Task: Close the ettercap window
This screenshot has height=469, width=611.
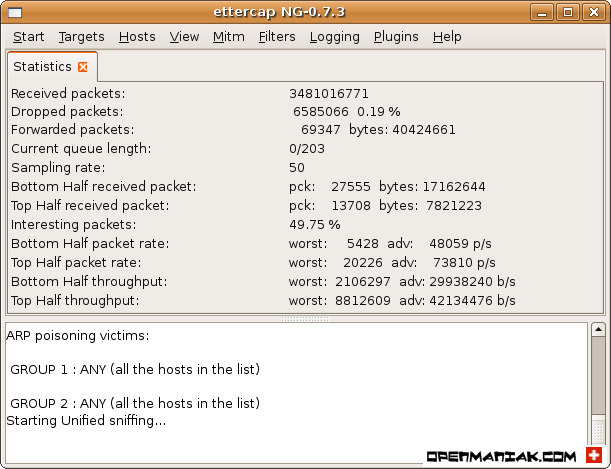Action: [593, 12]
